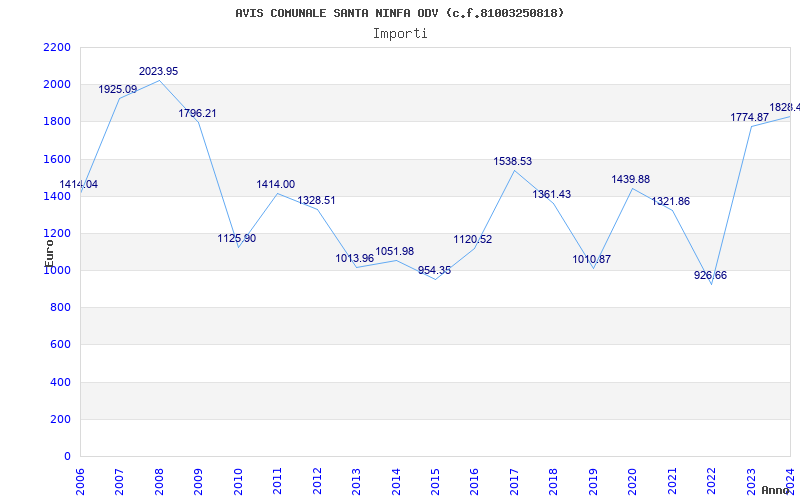Click the y-axis value 0

tap(68, 457)
